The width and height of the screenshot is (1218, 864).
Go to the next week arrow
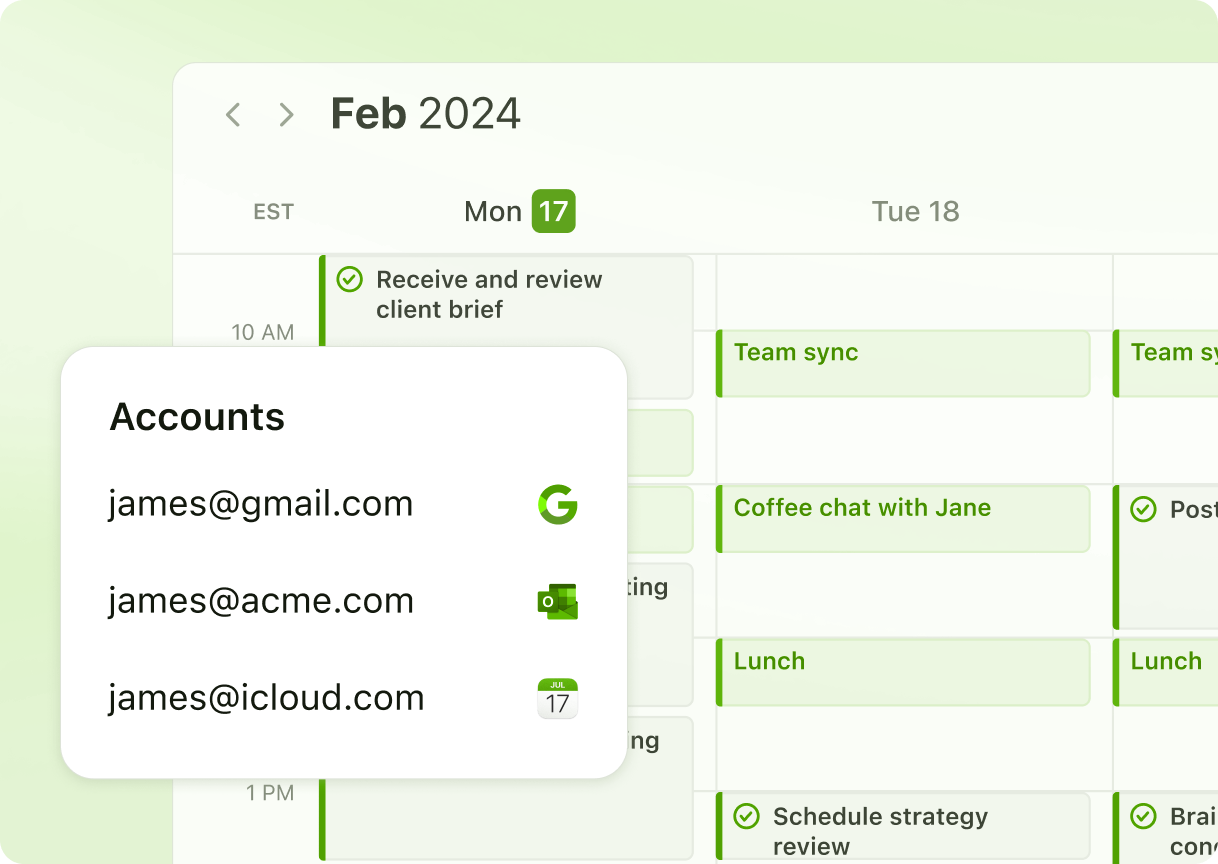(x=287, y=115)
